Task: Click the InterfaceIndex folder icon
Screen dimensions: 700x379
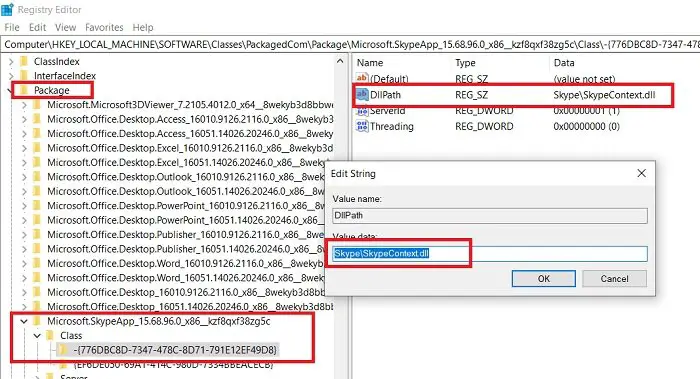Action: pos(24,75)
